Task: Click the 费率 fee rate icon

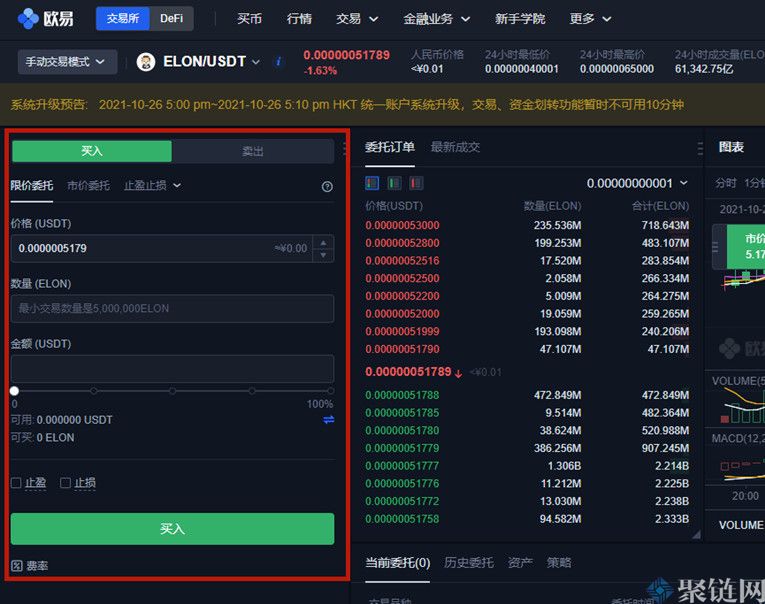Action: click(x=17, y=566)
